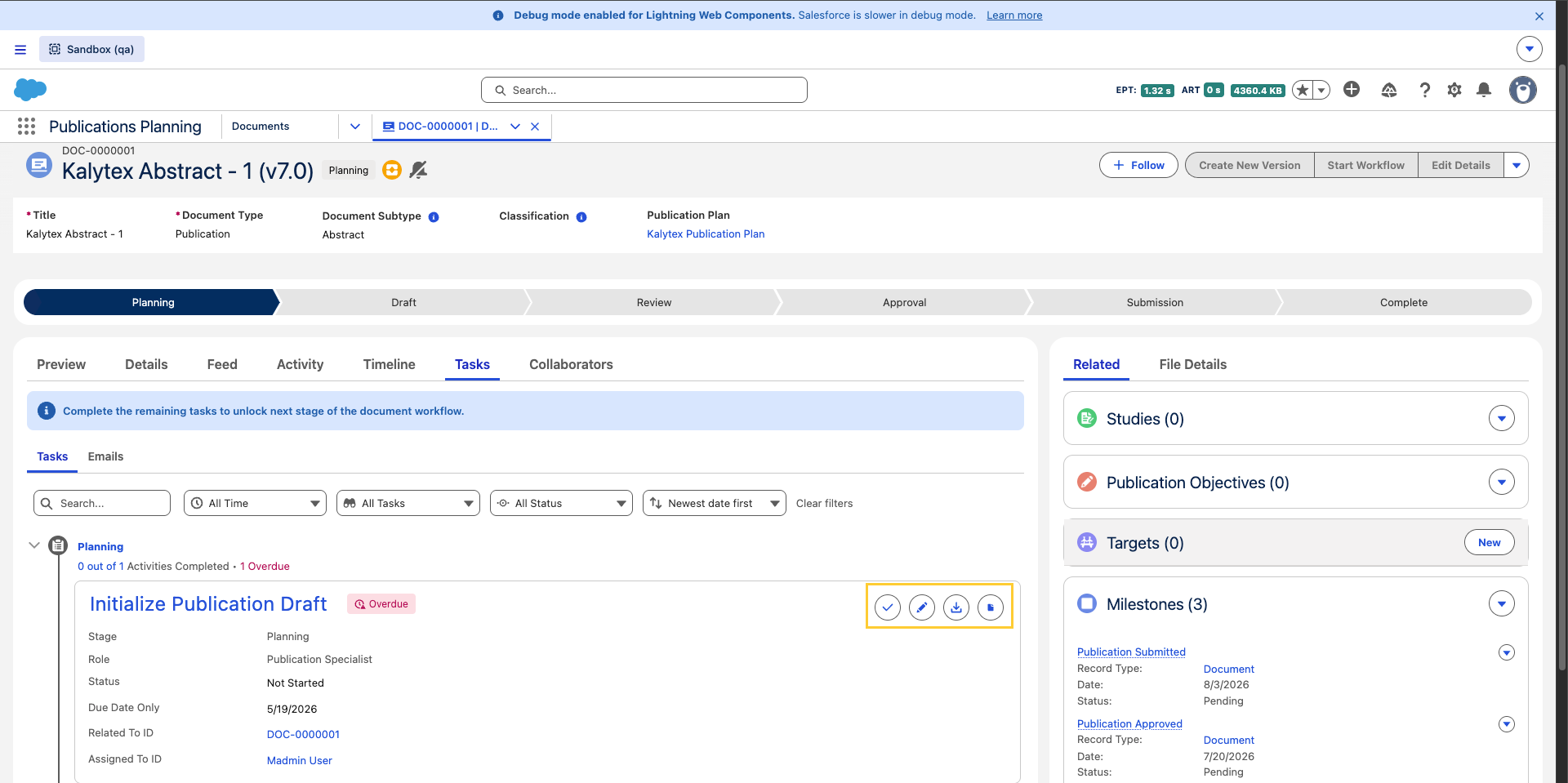Show Classification info tooltip icon
Image resolution: width=1568 pixels, height=783 pixels.
coord(581,217)
